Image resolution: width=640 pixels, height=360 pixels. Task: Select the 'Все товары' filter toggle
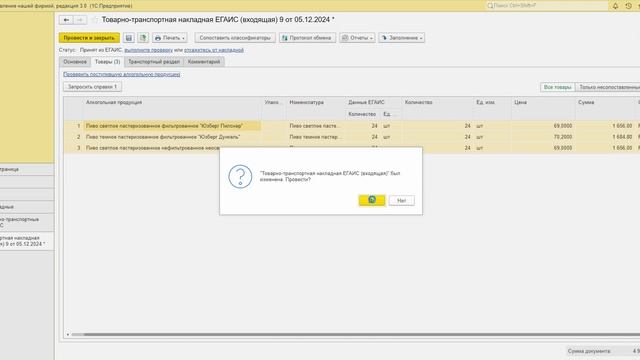tap(557, 87)
